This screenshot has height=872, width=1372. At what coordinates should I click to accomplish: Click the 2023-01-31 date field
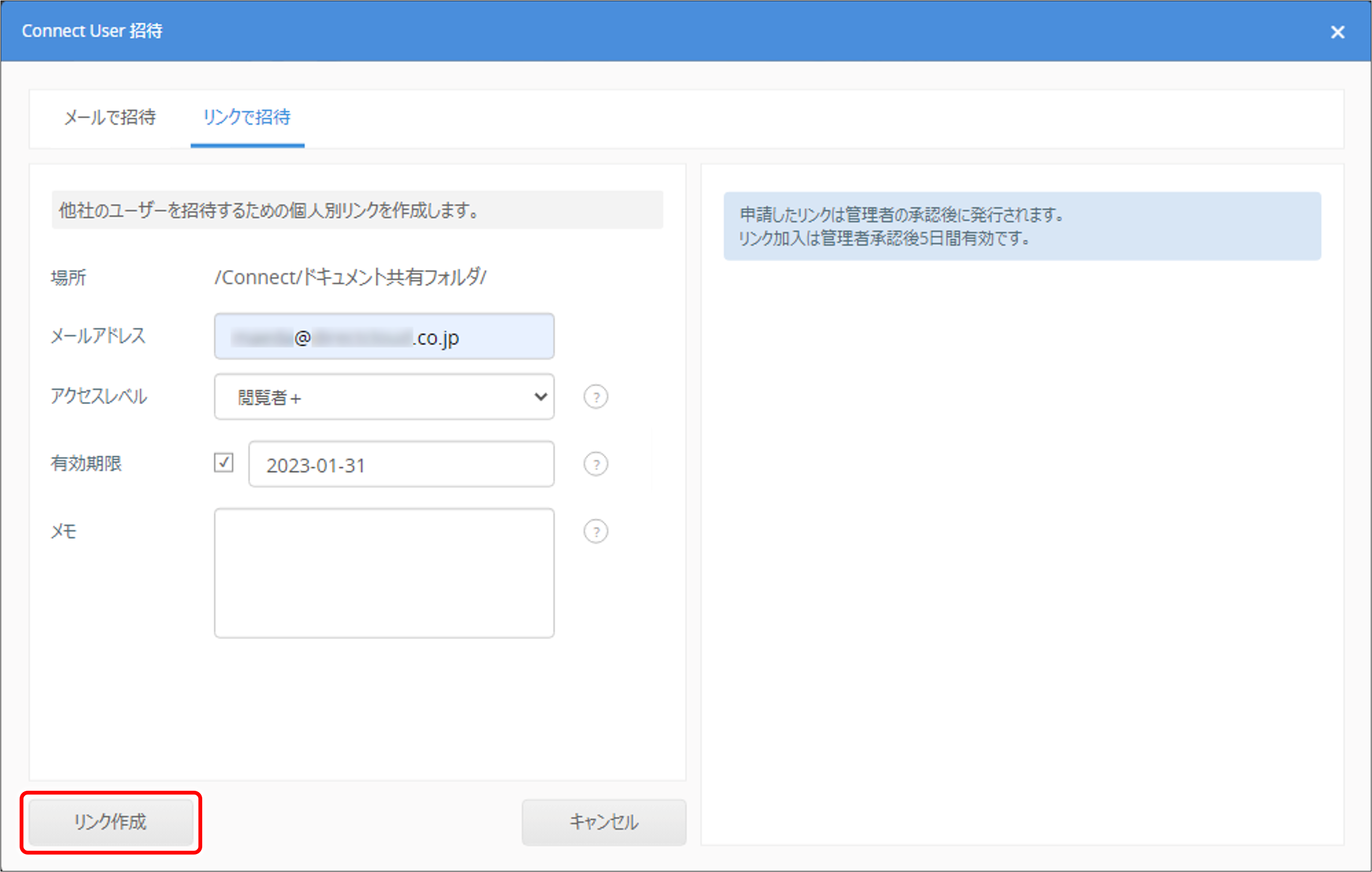[401, 465]
